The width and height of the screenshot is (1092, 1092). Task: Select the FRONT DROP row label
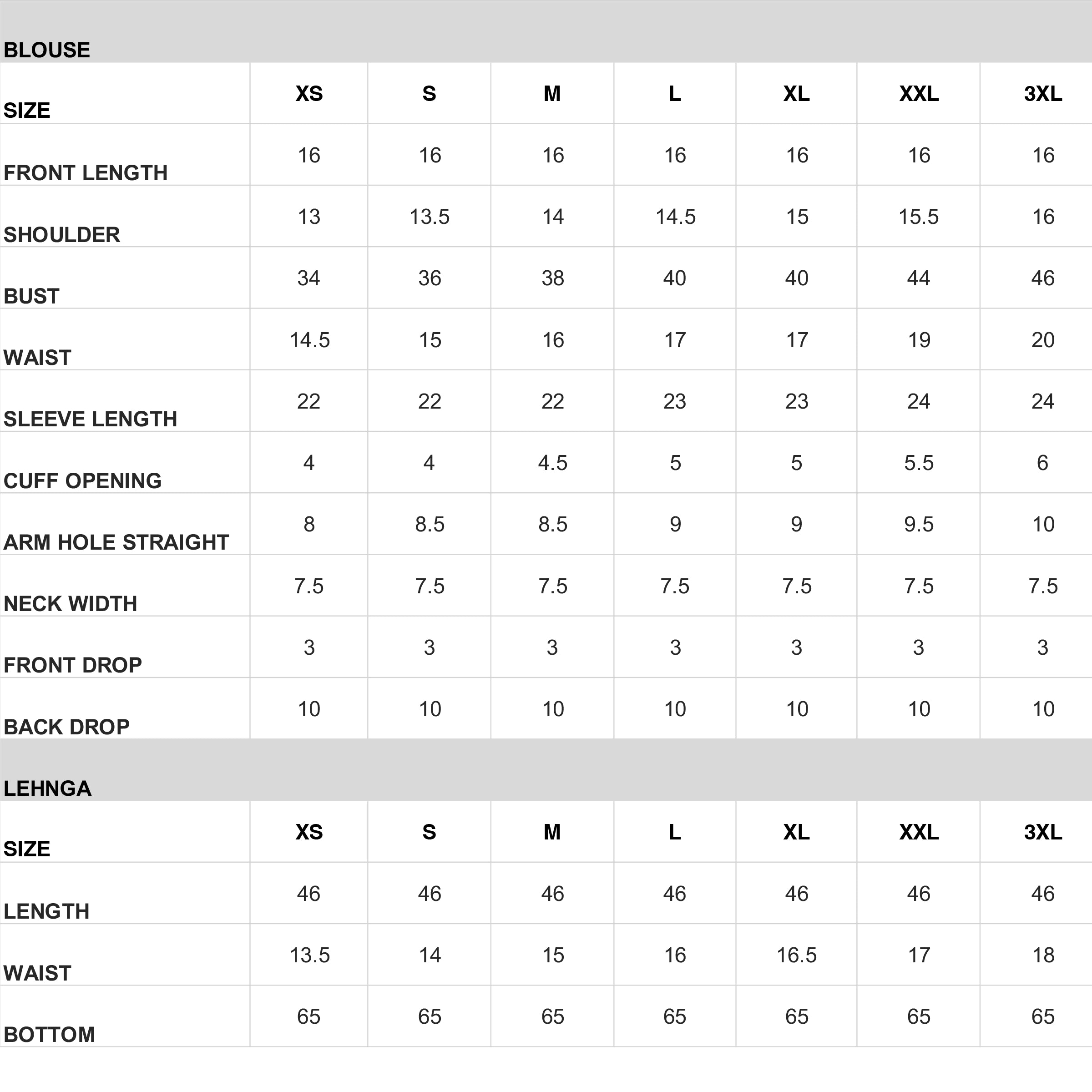pyautogui.click(x=73, y=665)
